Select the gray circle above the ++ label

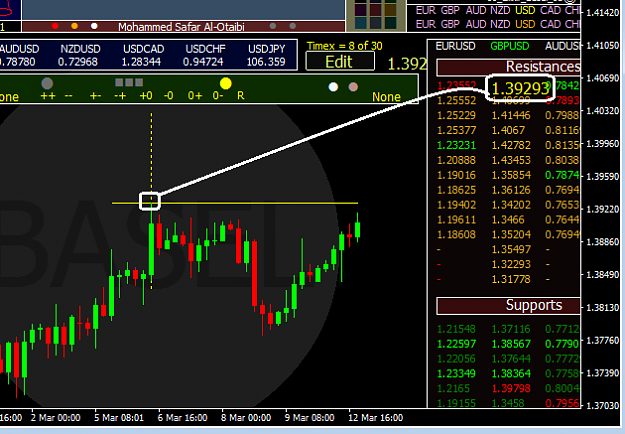(47, 83)
